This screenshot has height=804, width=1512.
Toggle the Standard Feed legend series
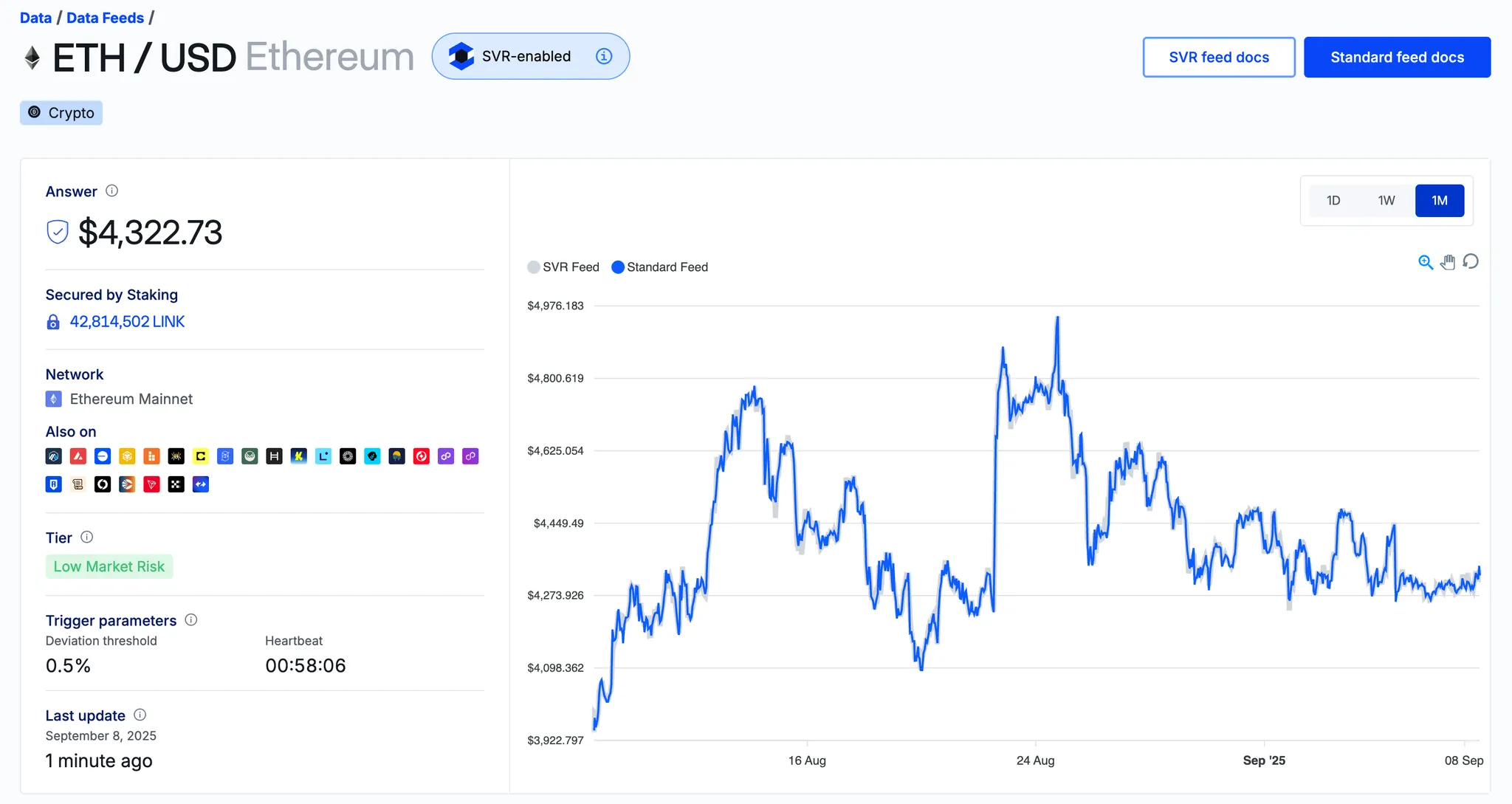tap(659, 267)
